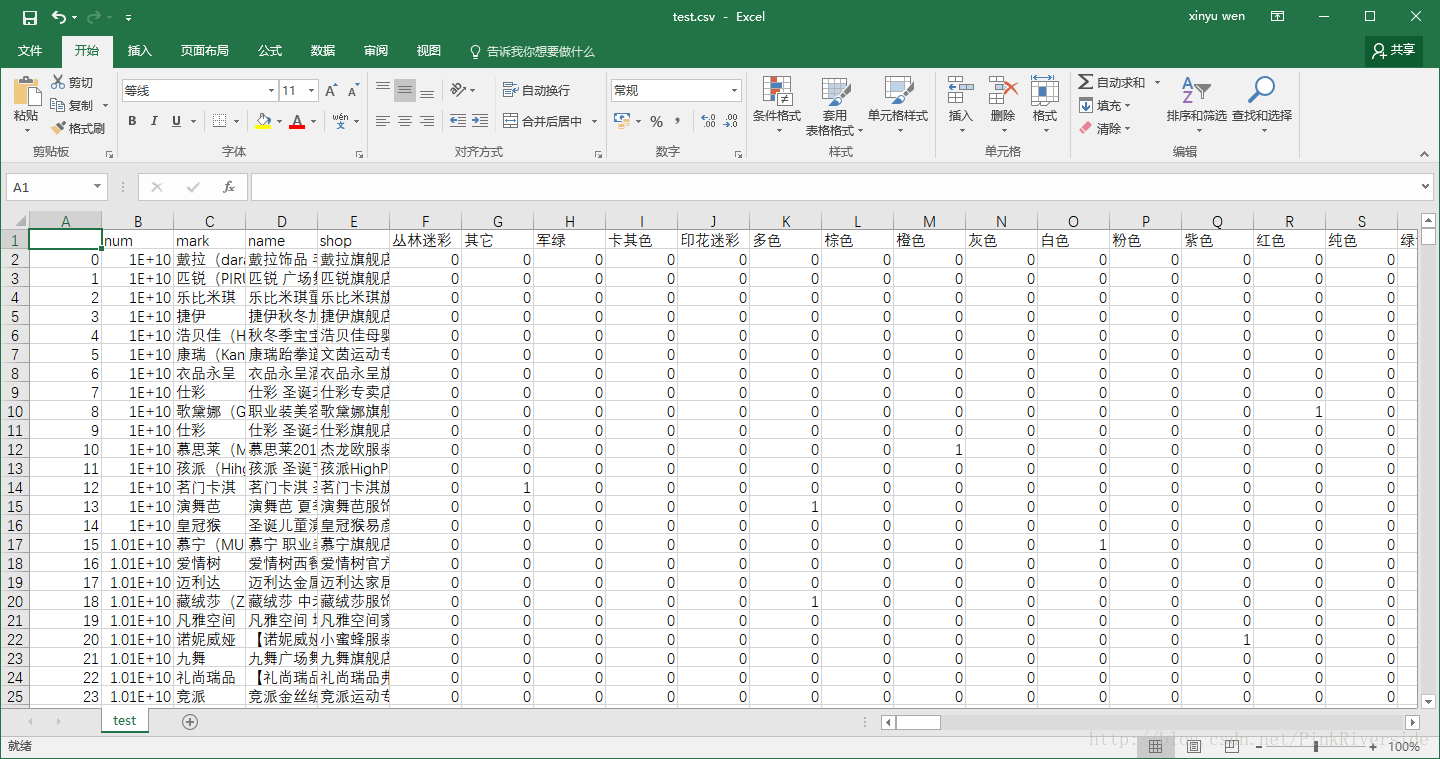Screen dimensions: 1440x759
Task: Toggle Wrap Text (自动换行)
Action: coord(537,90)
